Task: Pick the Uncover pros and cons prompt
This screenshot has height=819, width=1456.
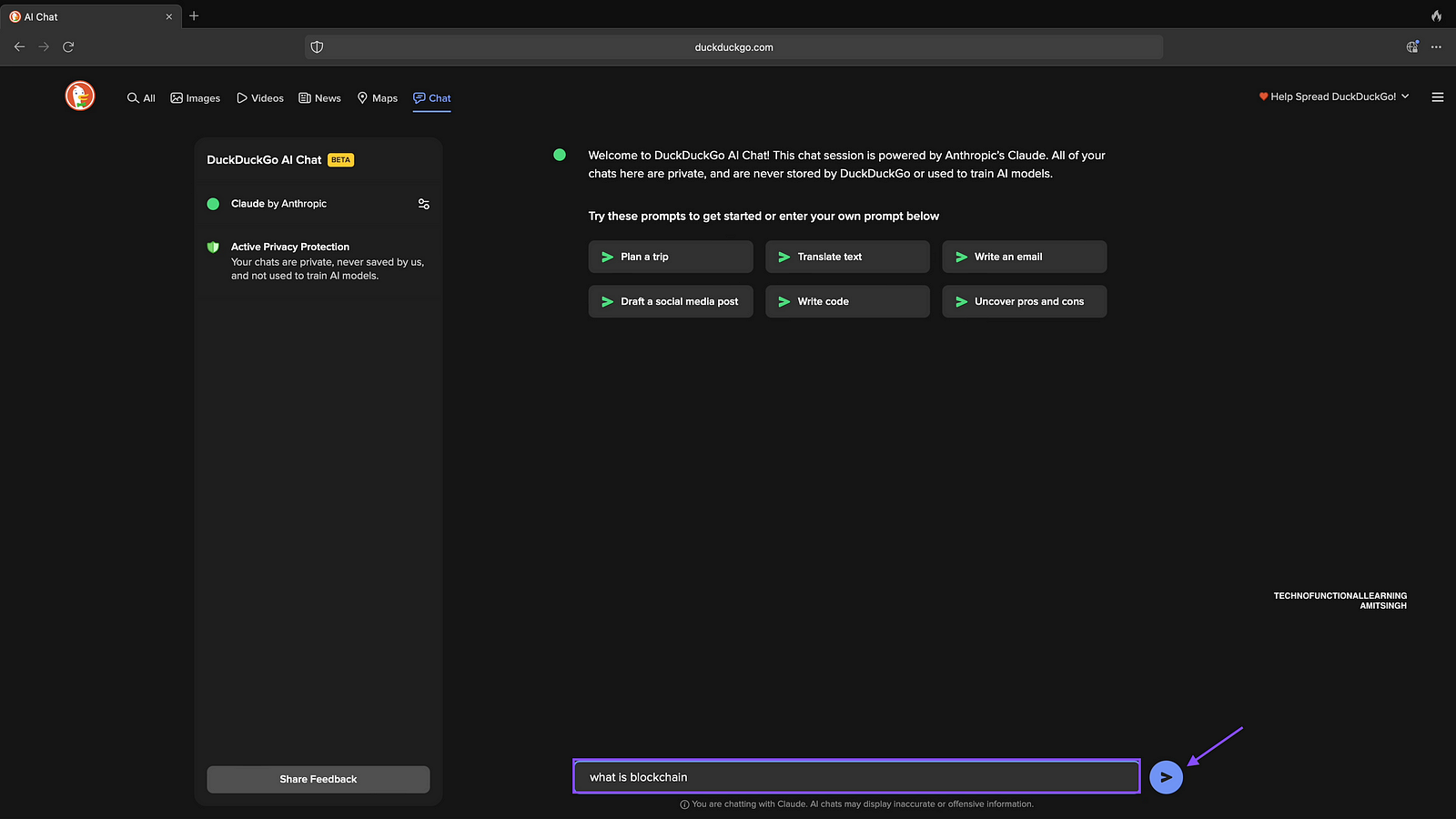Action: coord(1024,301)
